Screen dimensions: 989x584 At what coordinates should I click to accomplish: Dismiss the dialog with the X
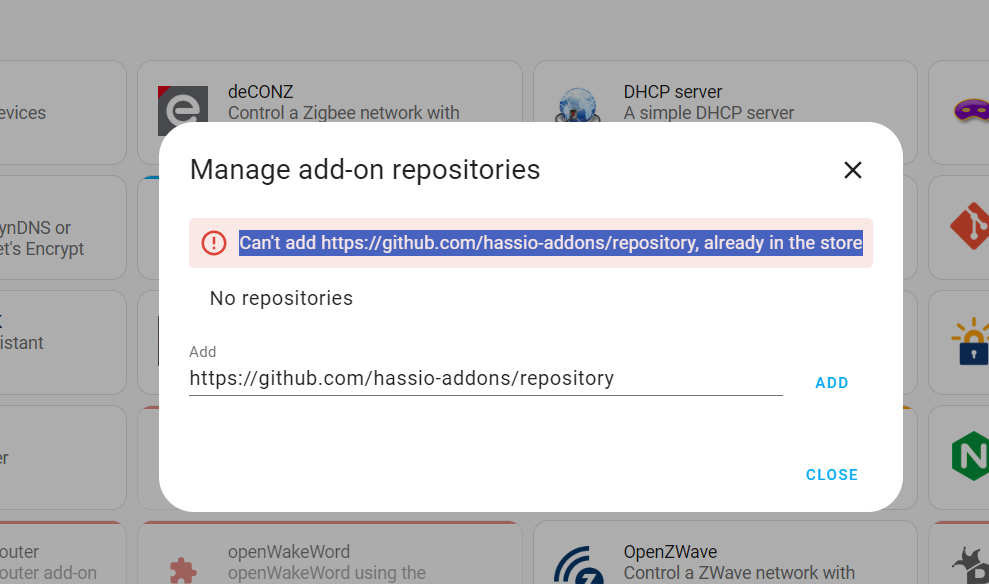click(x=852, y=170)
